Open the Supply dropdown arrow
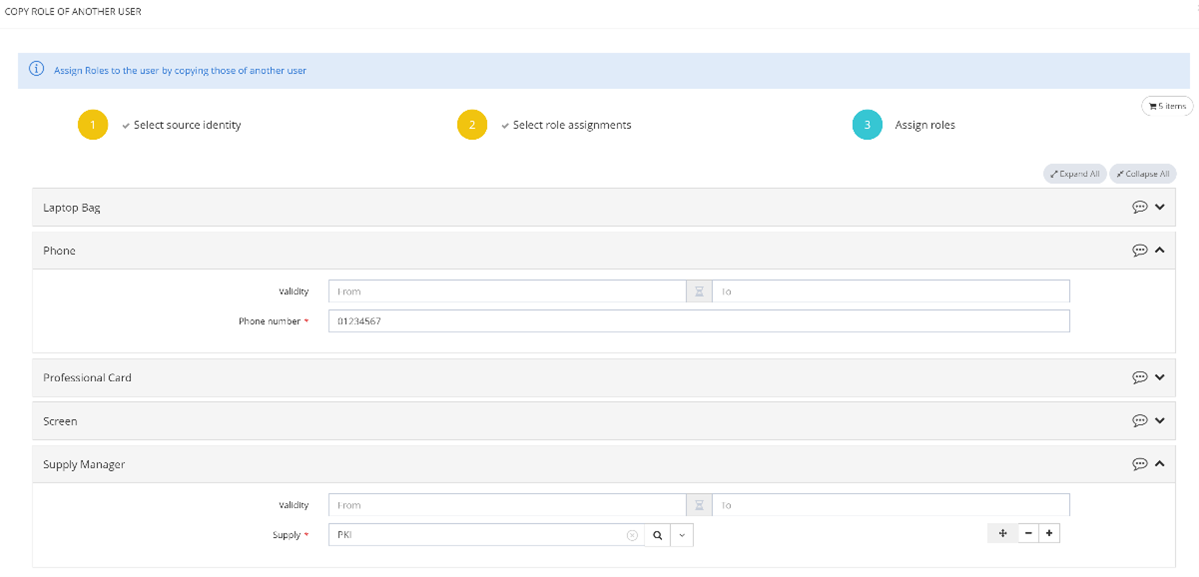The width and height of the screenshot is (1199, 577). click(682, 536)
